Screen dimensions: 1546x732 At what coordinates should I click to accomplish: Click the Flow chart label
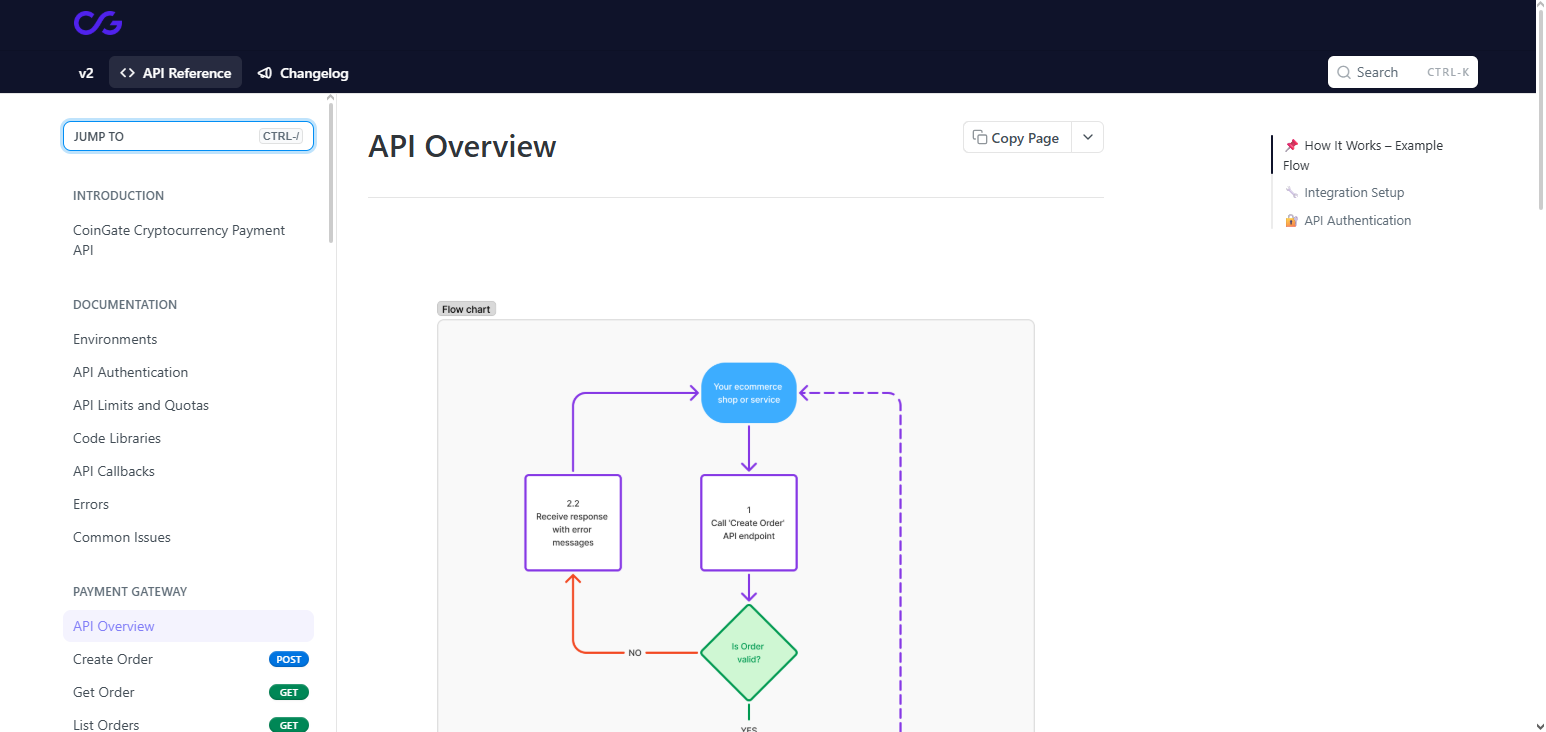point(466,309)
